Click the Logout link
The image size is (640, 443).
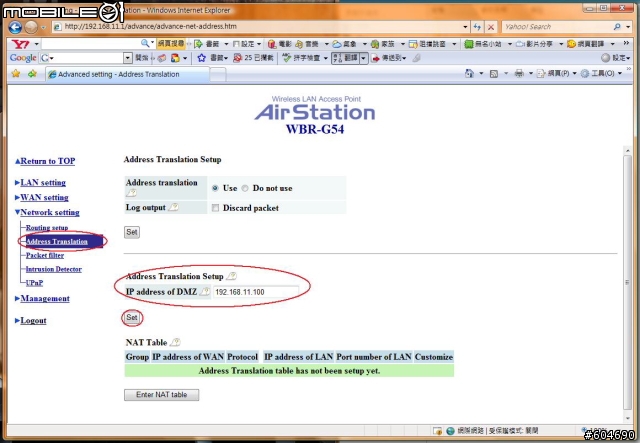pos(33,321)
